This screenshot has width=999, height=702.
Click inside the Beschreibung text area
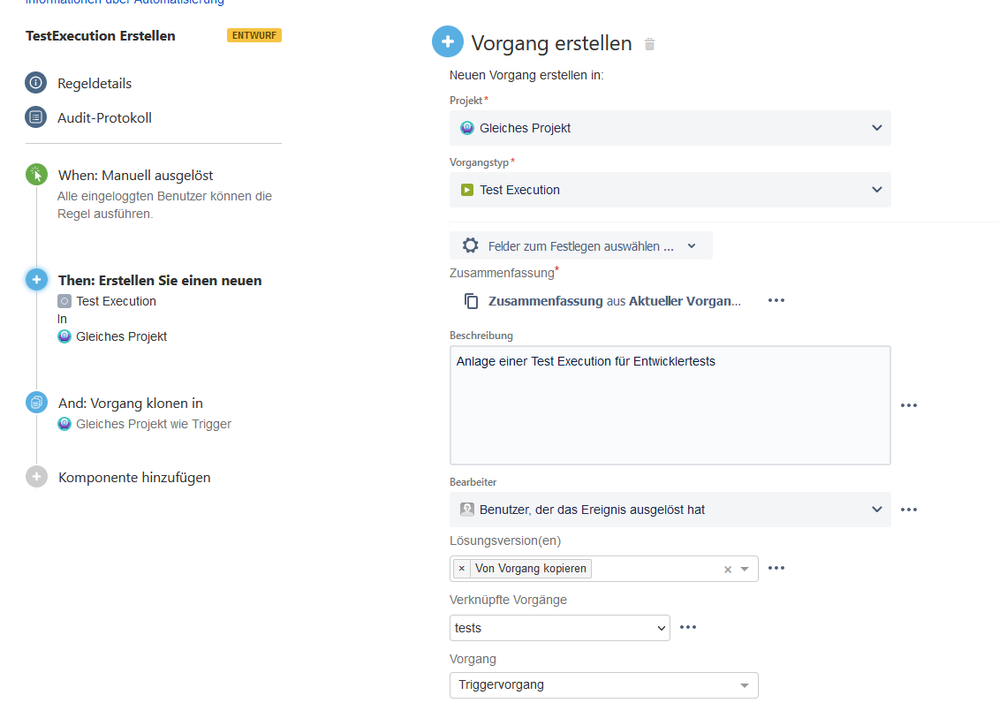pos(670,405)
